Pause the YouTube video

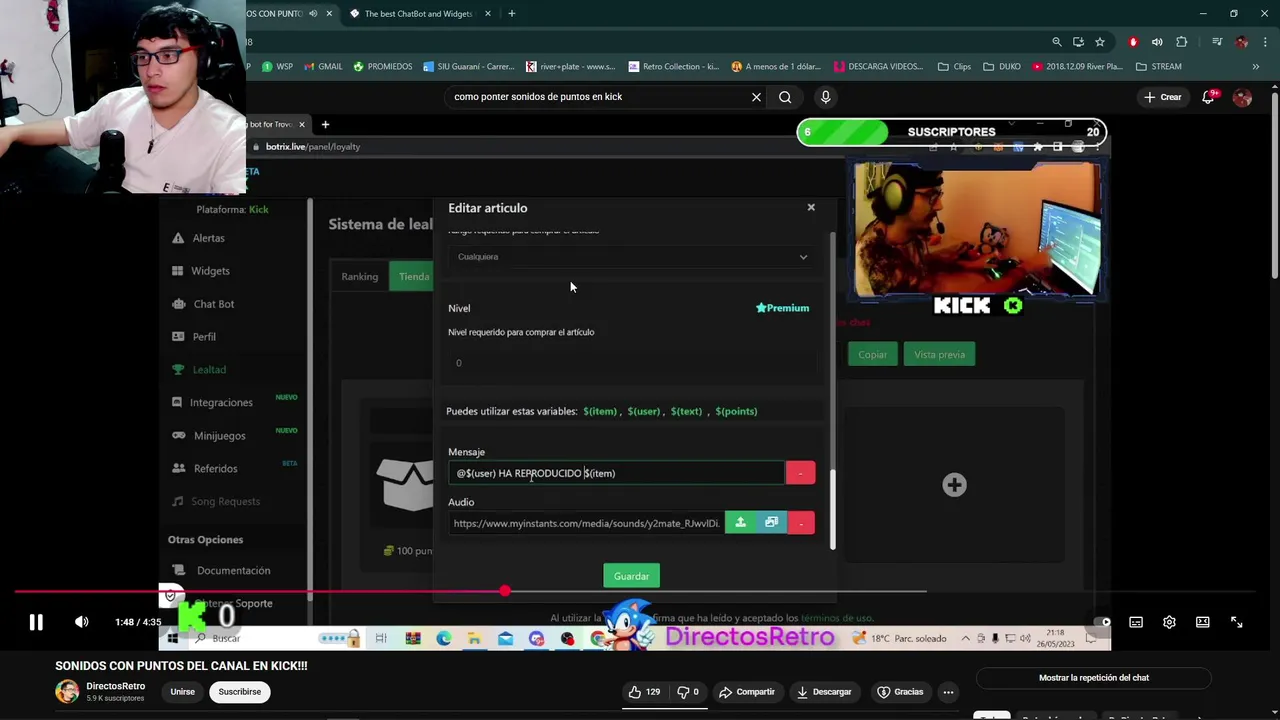[35, 622]
